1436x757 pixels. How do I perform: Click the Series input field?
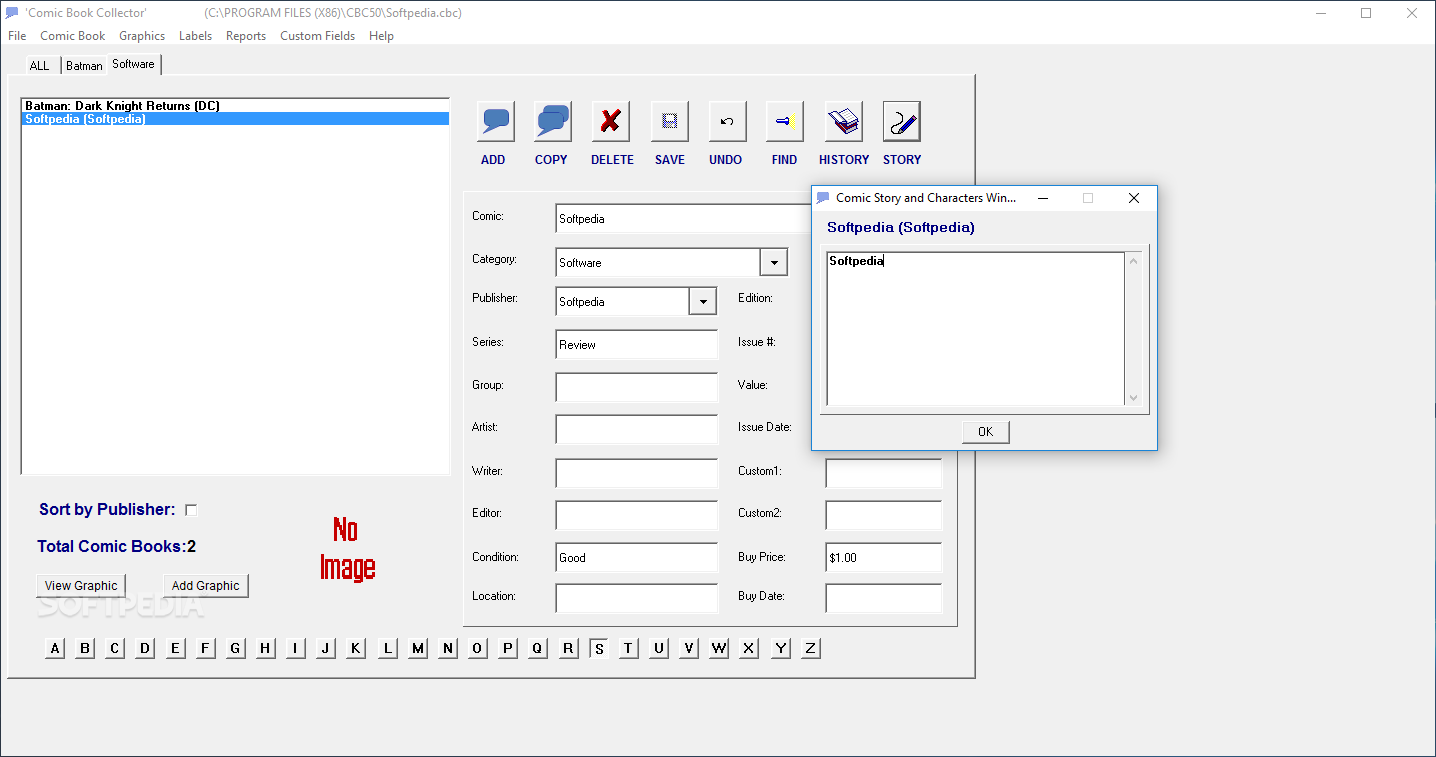(x=637, y=345)
